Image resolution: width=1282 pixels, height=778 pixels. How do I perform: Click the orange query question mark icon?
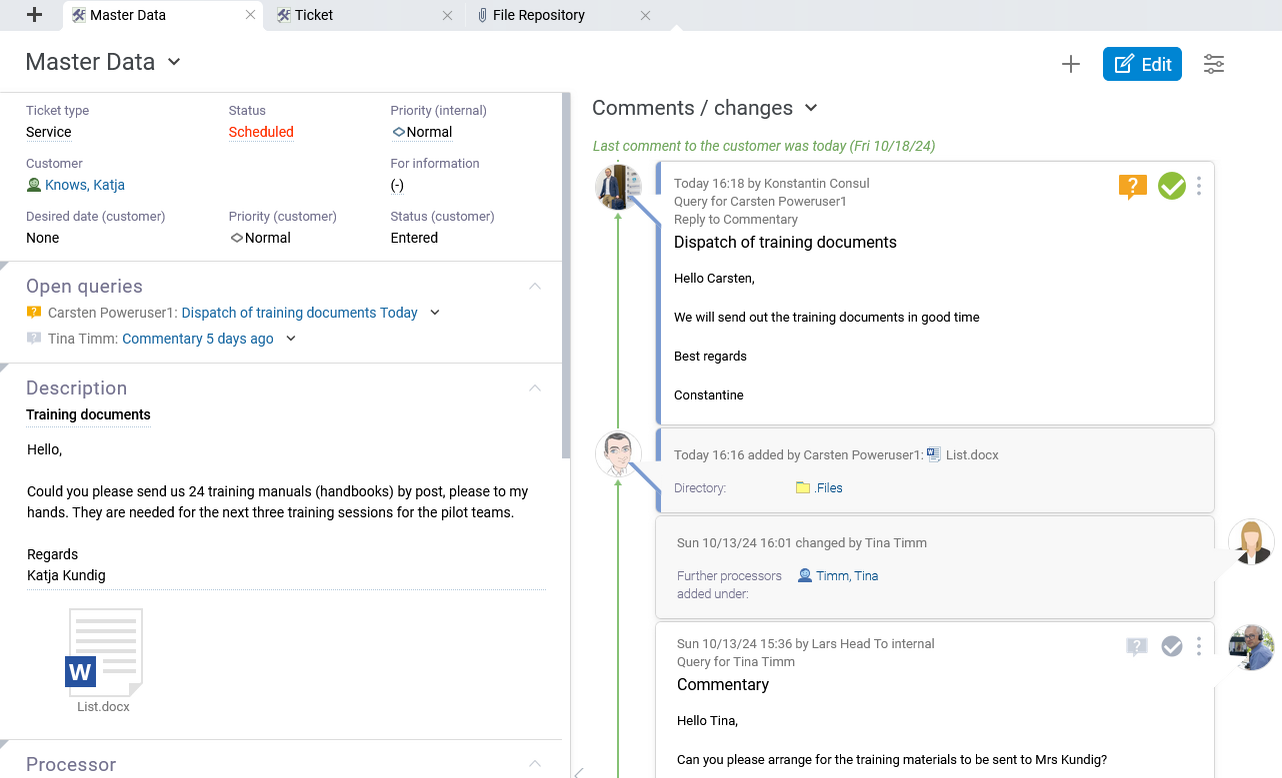(x=1132, y=186)
